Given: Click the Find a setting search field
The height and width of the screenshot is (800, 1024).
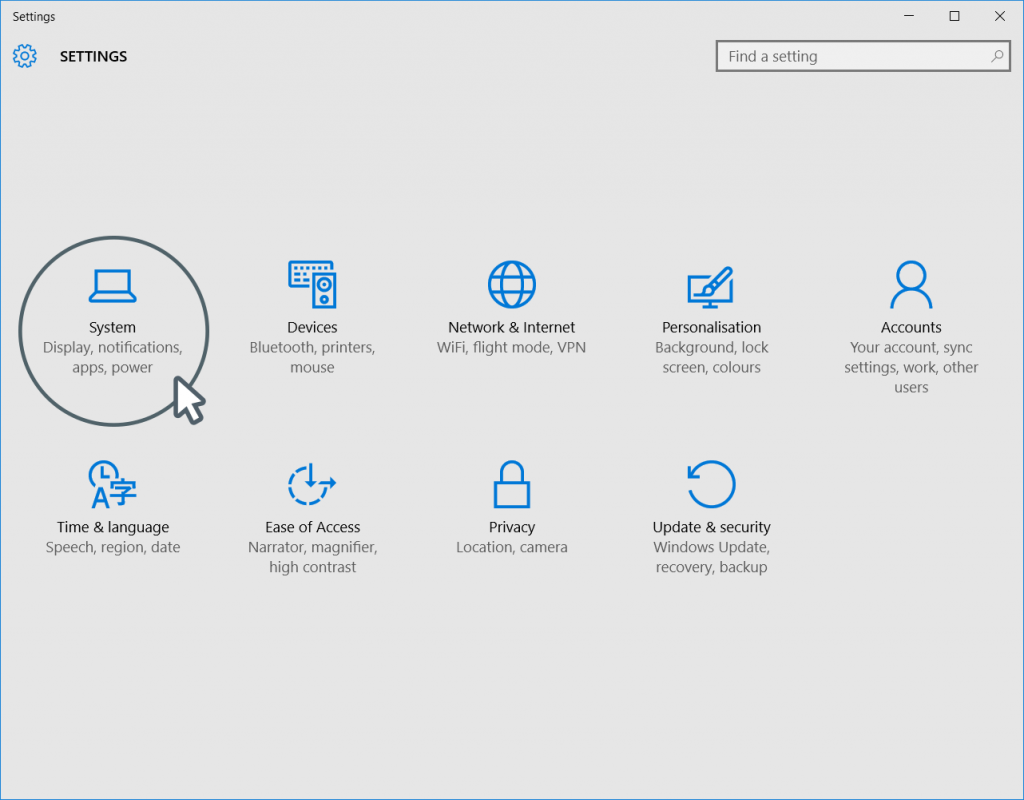Looking at the screenshot, I should point(860,56).
